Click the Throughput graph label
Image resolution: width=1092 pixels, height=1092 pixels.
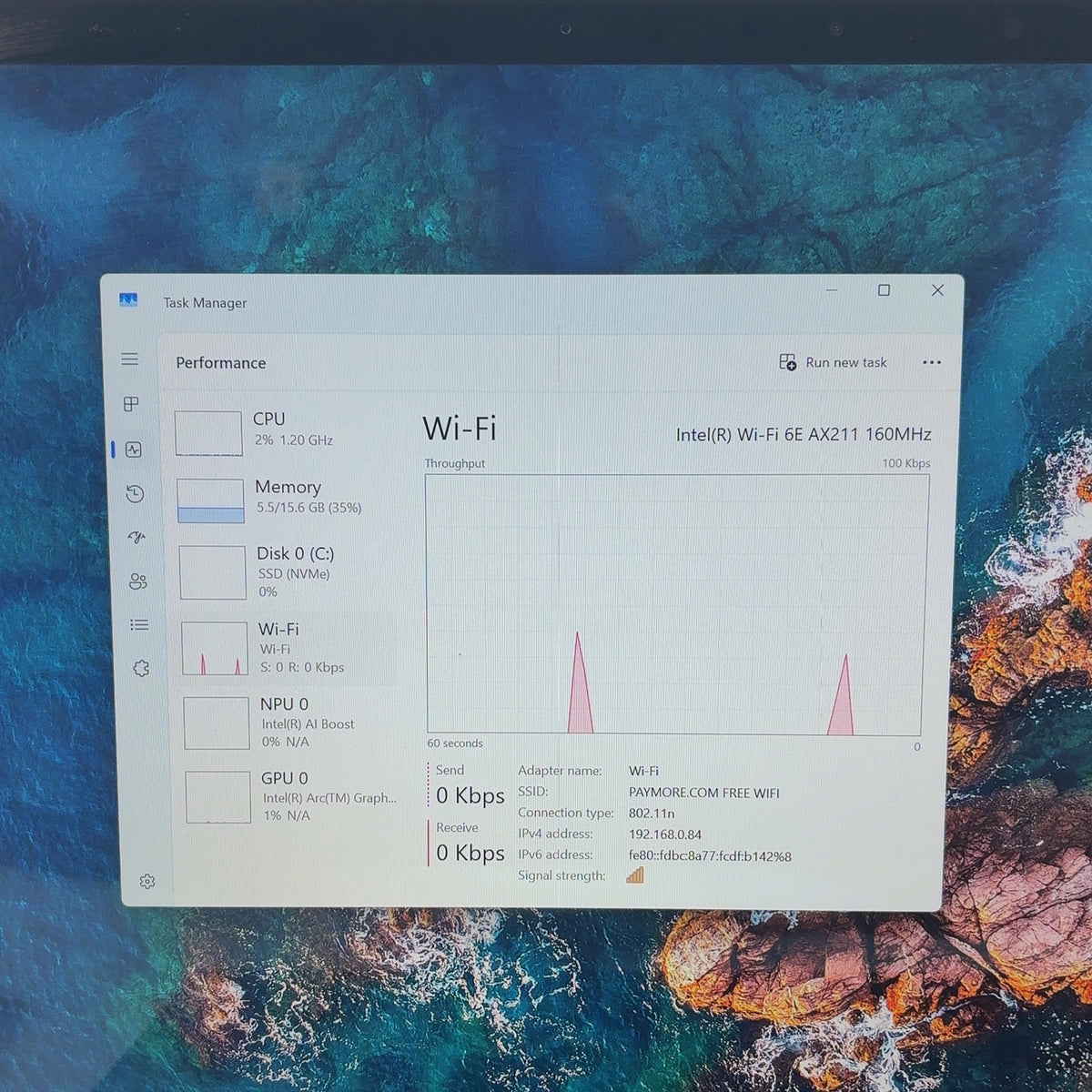pyautogui.click(x=455, y=463)
